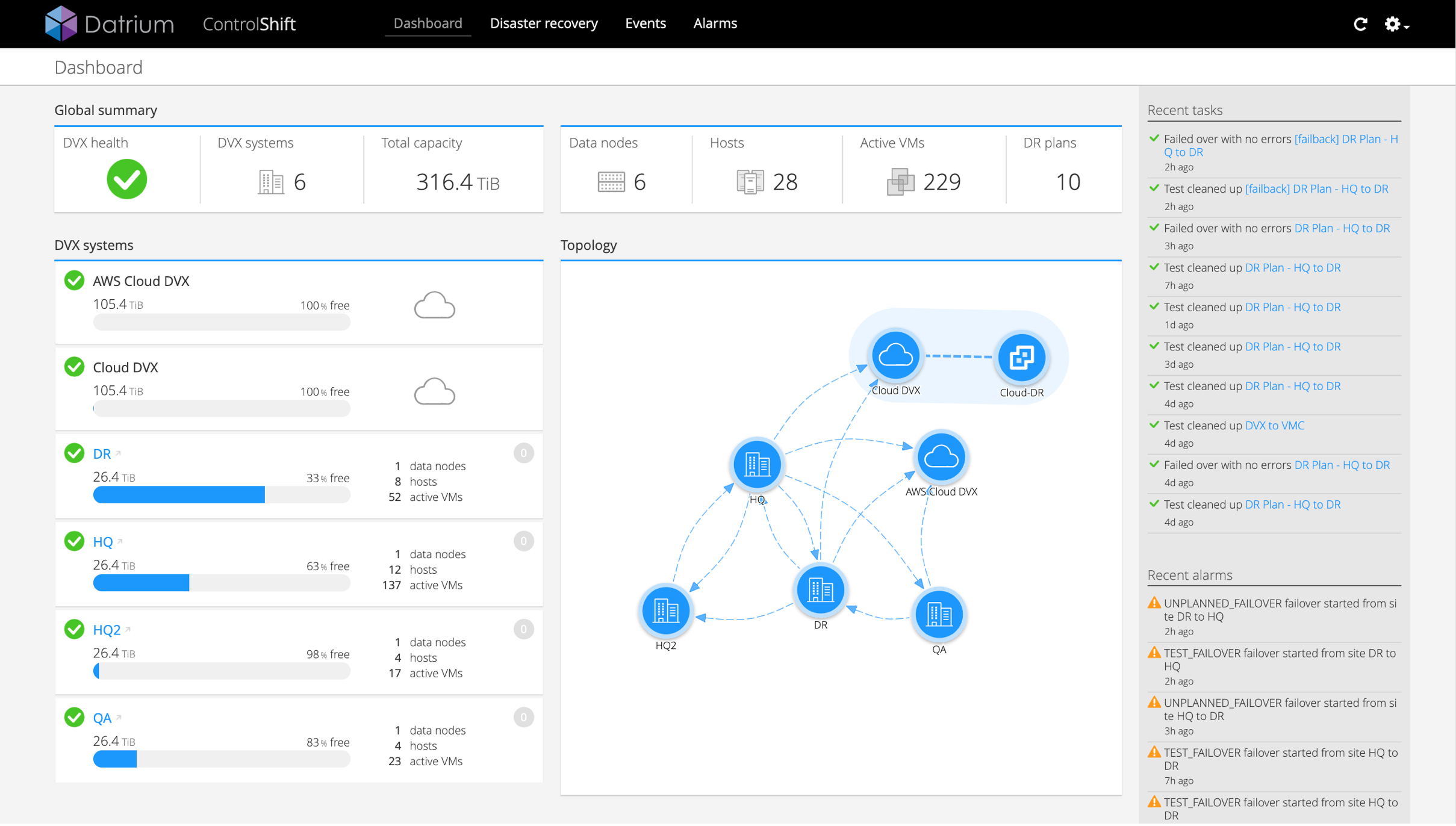Click the '52 active VMs' text in DR row
The width and height of the screenshot is (1456, 826).
pyautogui.click(x=425, y=497)
